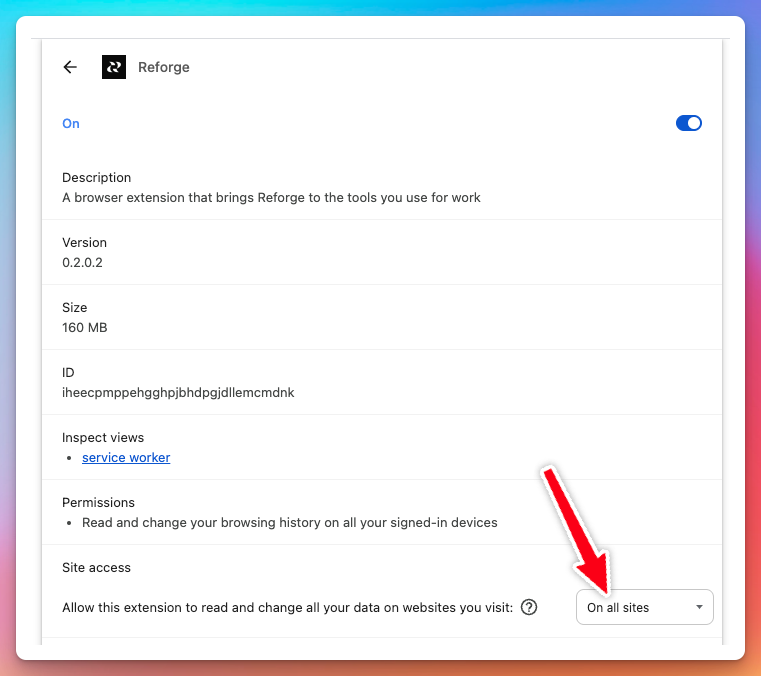Click the browsing history permission entry

pos(290,523)
